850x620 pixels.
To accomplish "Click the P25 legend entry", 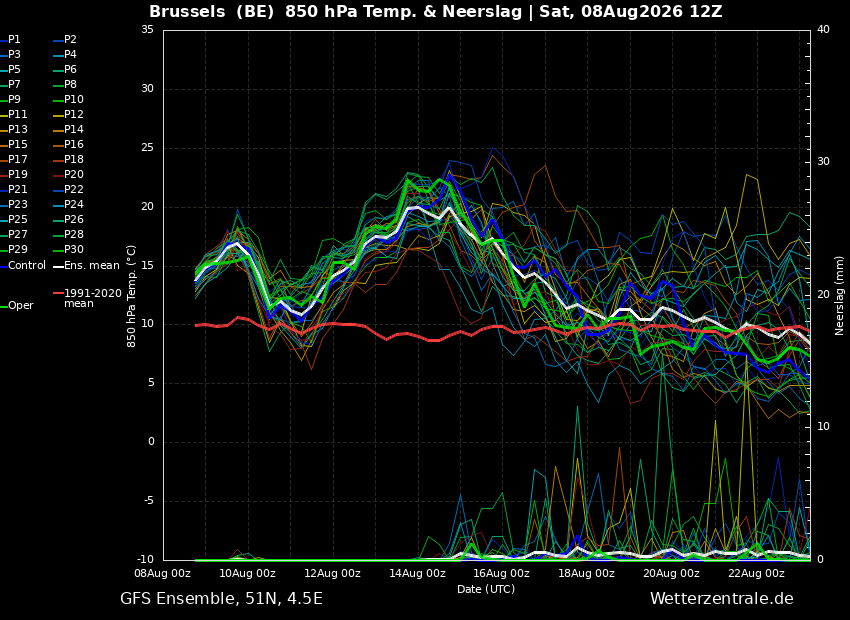I will tap(14, 219).
